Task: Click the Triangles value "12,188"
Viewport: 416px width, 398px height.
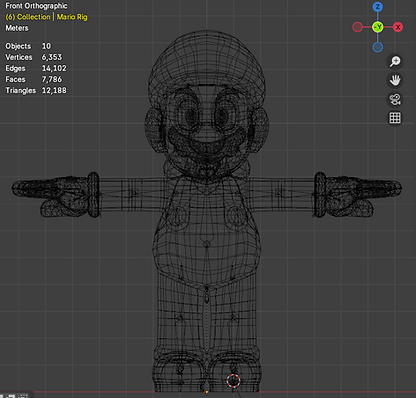Action: click(54, 90)
